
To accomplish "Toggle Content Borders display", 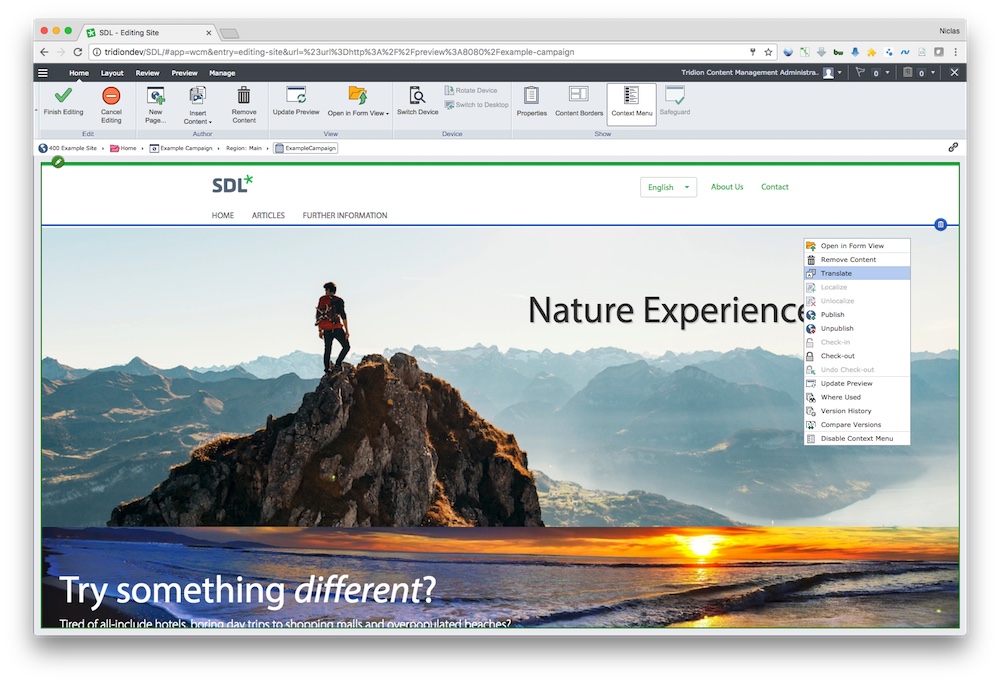I will coord(579,95).
